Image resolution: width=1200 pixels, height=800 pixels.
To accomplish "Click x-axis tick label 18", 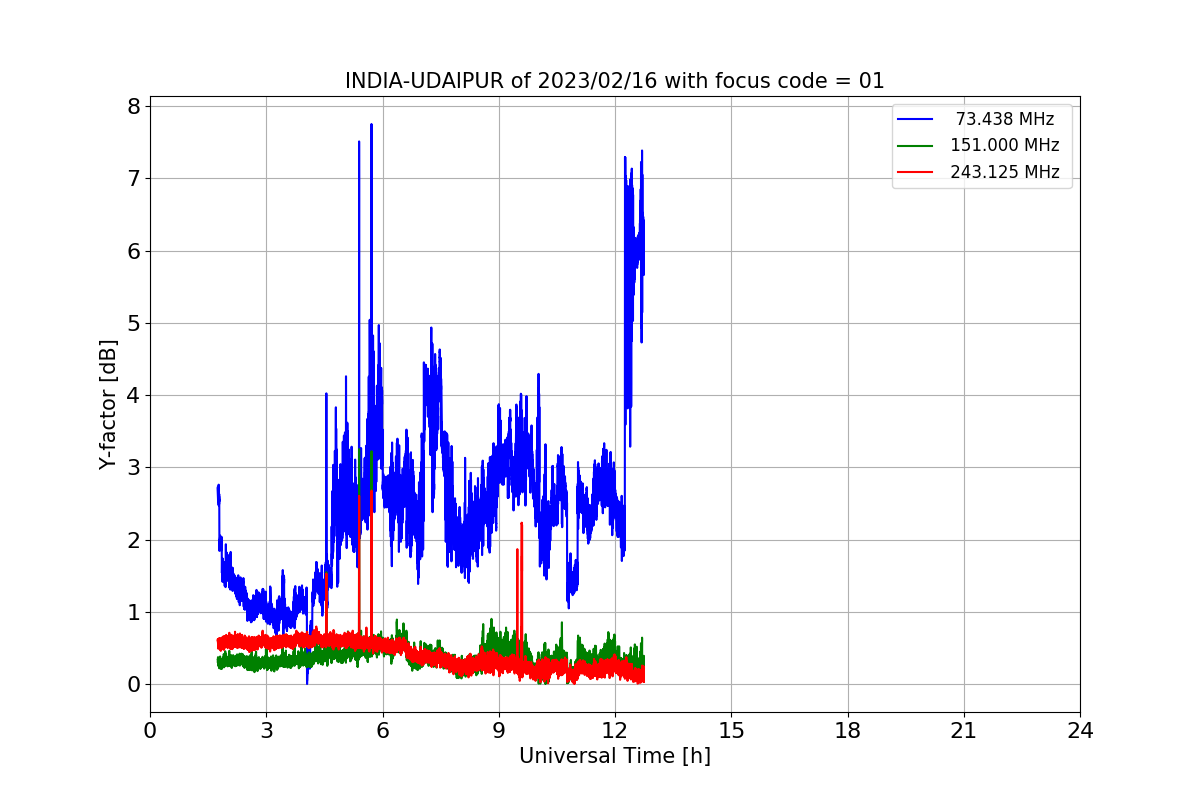I will tap(847, 731).
